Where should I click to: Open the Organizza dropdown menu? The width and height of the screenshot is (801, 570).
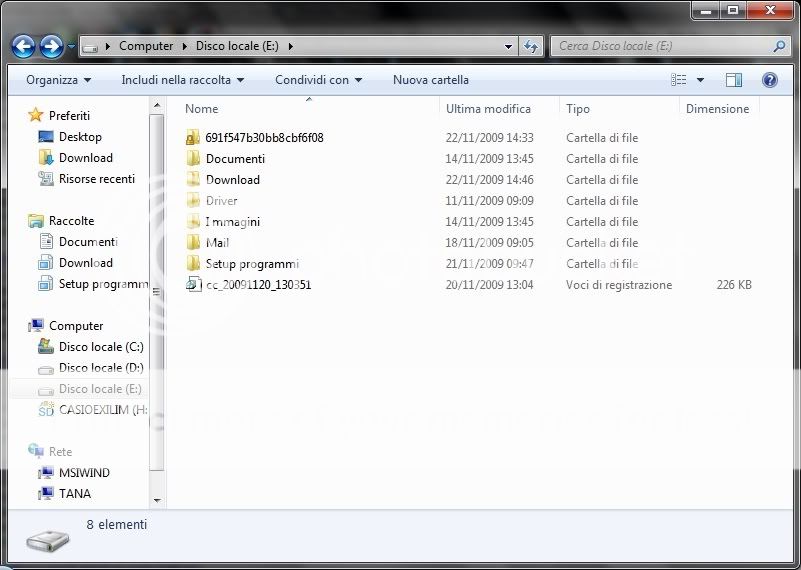(58, 80)
